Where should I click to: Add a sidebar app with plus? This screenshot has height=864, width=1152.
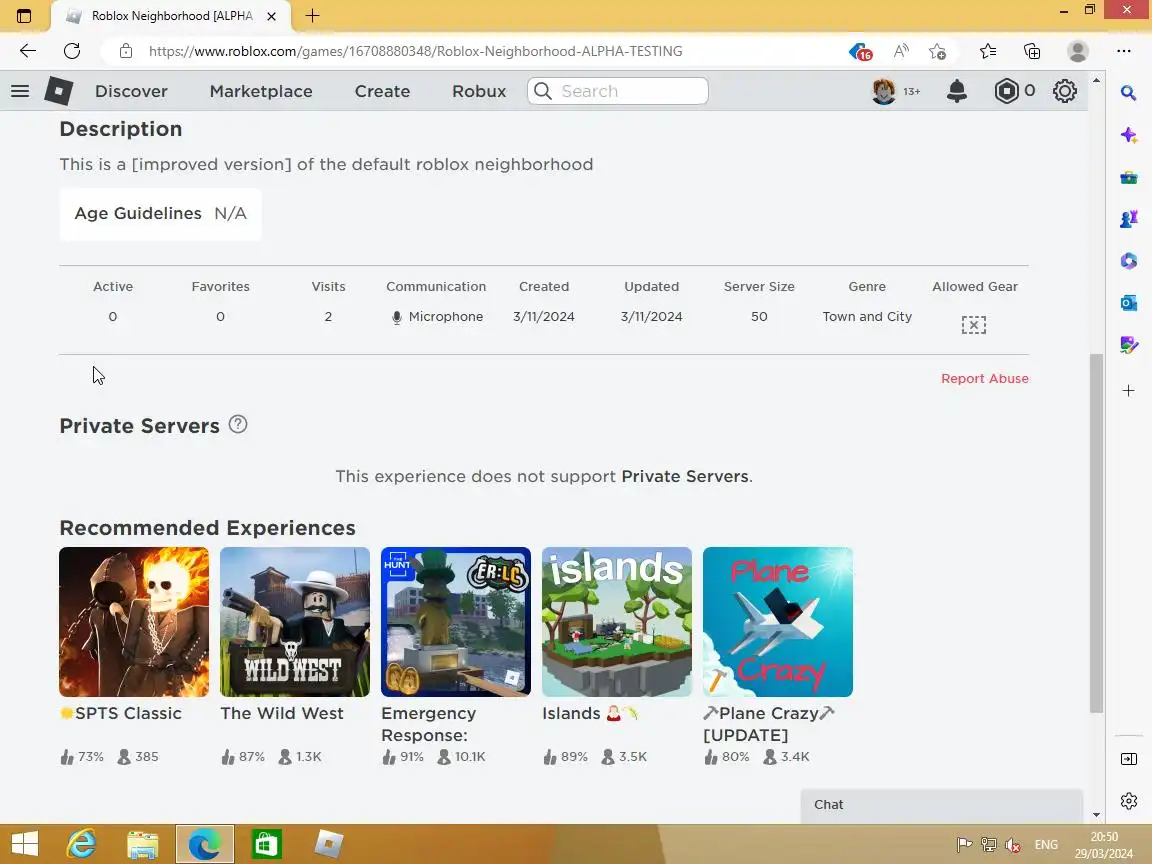point(1129,390)
